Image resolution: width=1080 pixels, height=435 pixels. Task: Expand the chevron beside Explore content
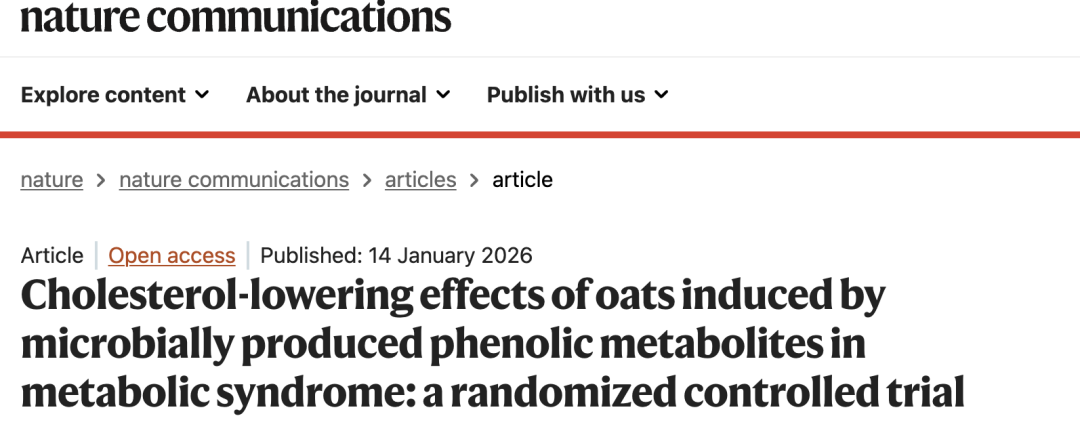[203, 95]
